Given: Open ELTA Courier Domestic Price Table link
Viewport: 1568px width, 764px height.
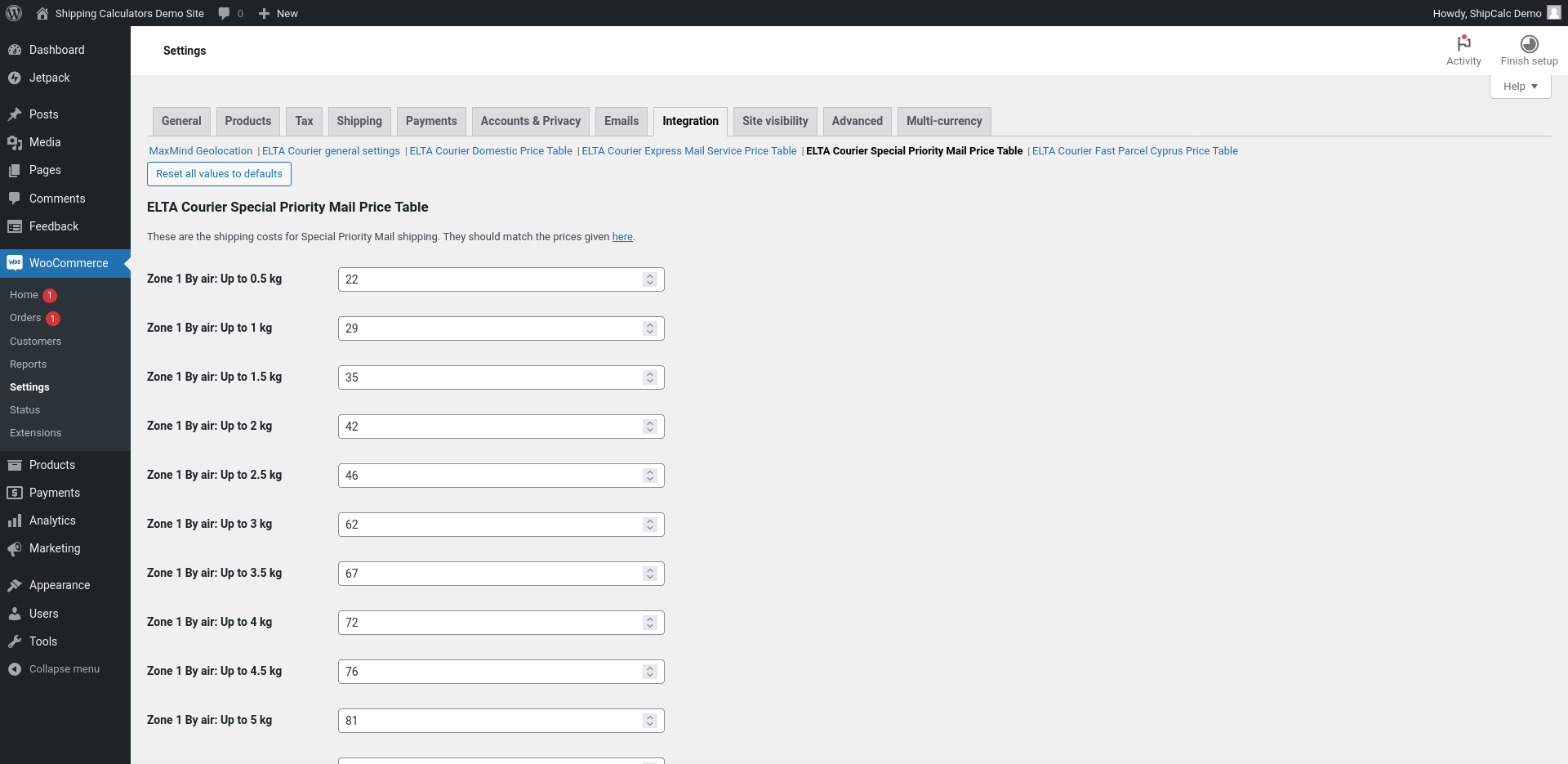Looking at the screenshot, I should [x=491, y=151].
